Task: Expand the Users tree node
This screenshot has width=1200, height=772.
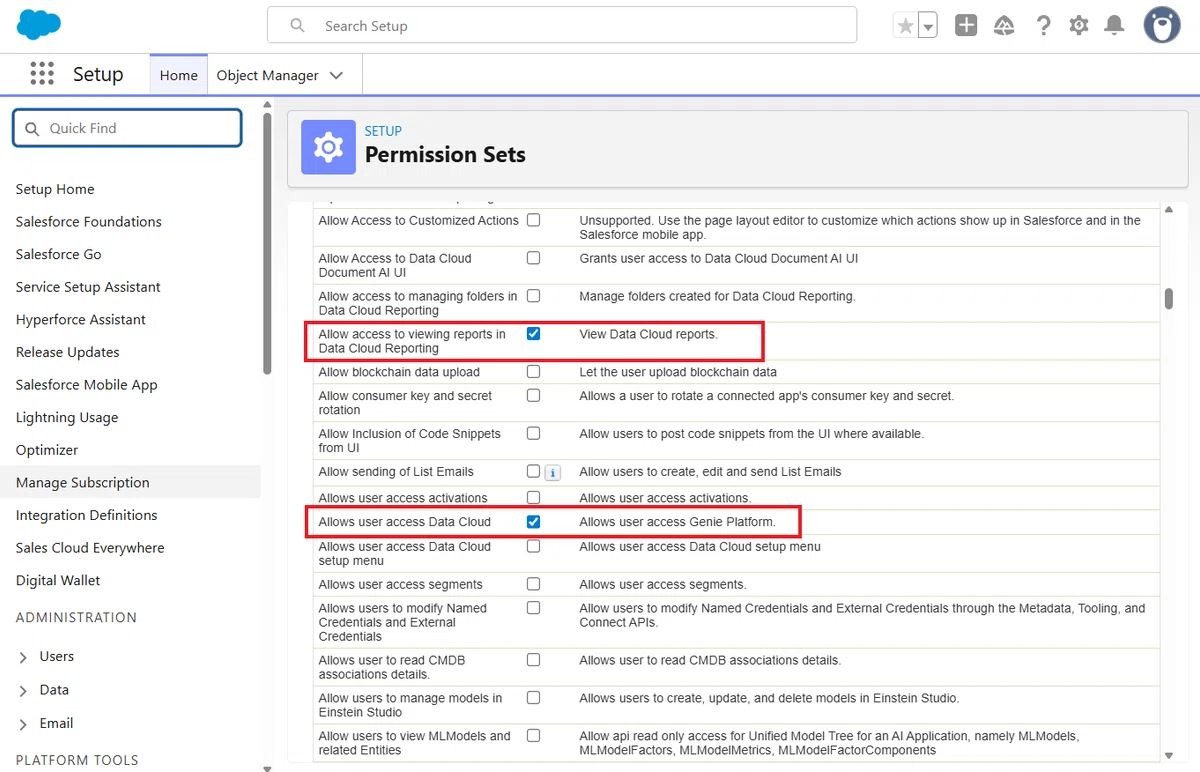Action: click(x=23, y=657)
